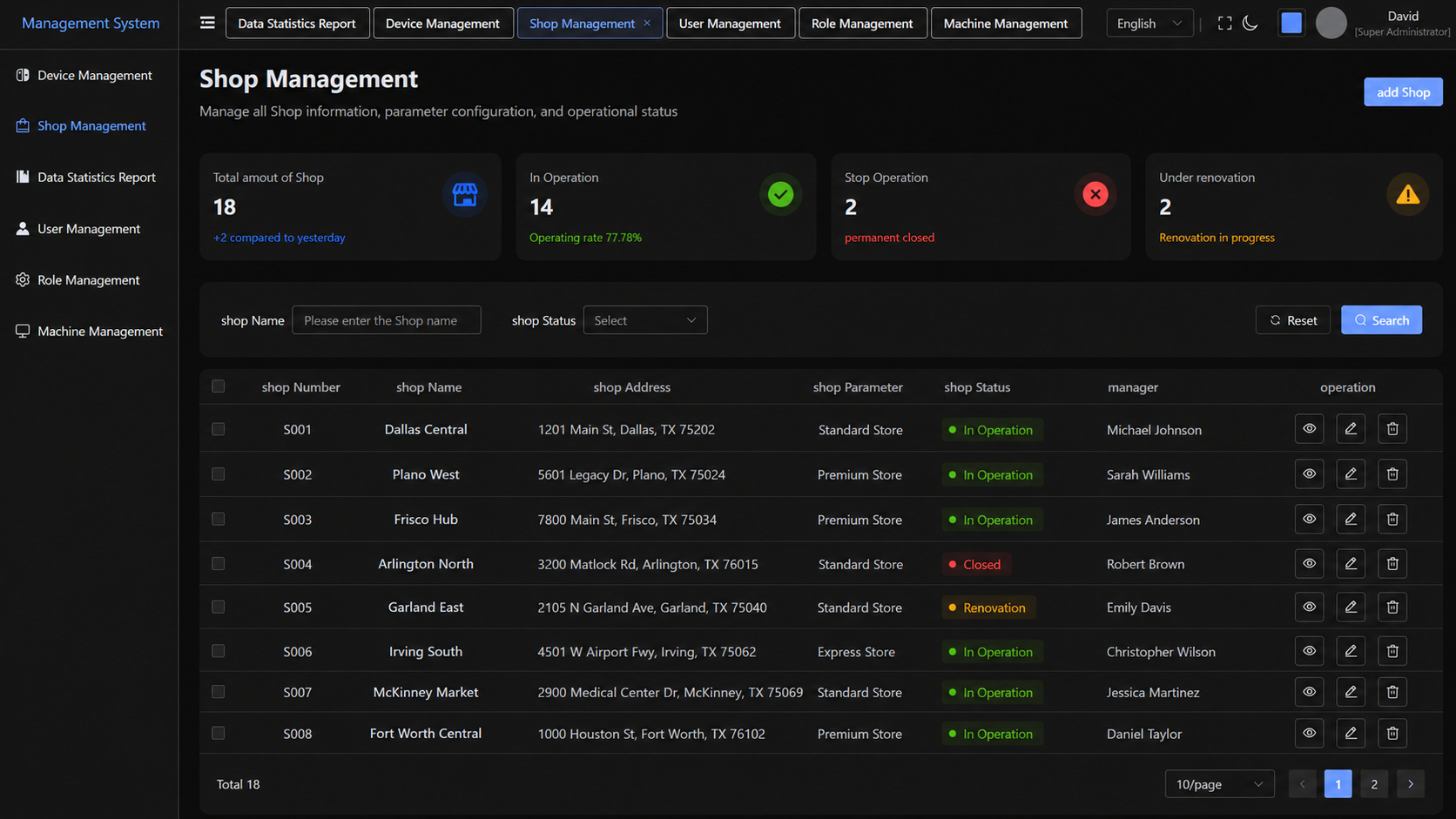
Task: Go to previous page arrow
Action: click(x=1303, y=784)
